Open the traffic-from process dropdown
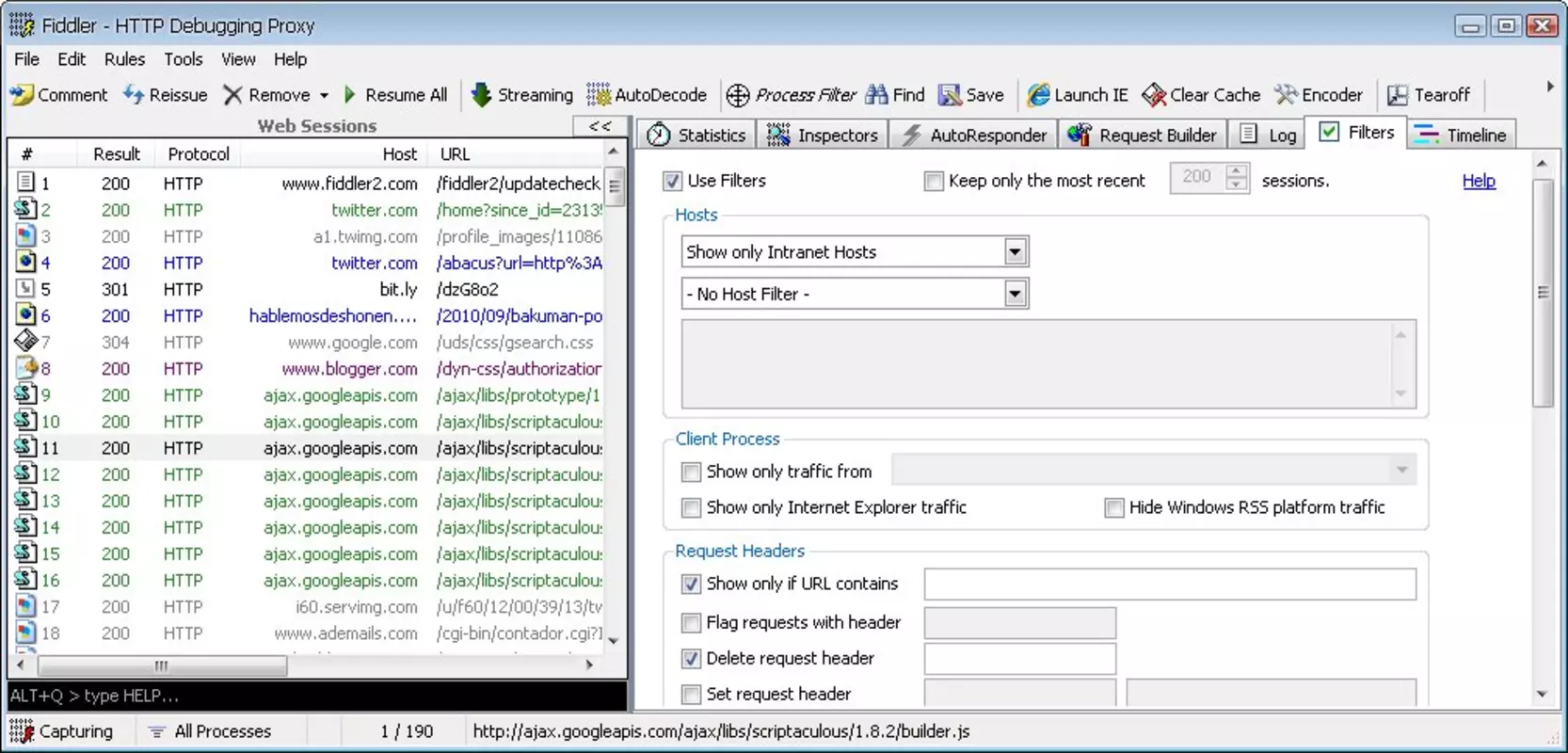 (1402, 470)
